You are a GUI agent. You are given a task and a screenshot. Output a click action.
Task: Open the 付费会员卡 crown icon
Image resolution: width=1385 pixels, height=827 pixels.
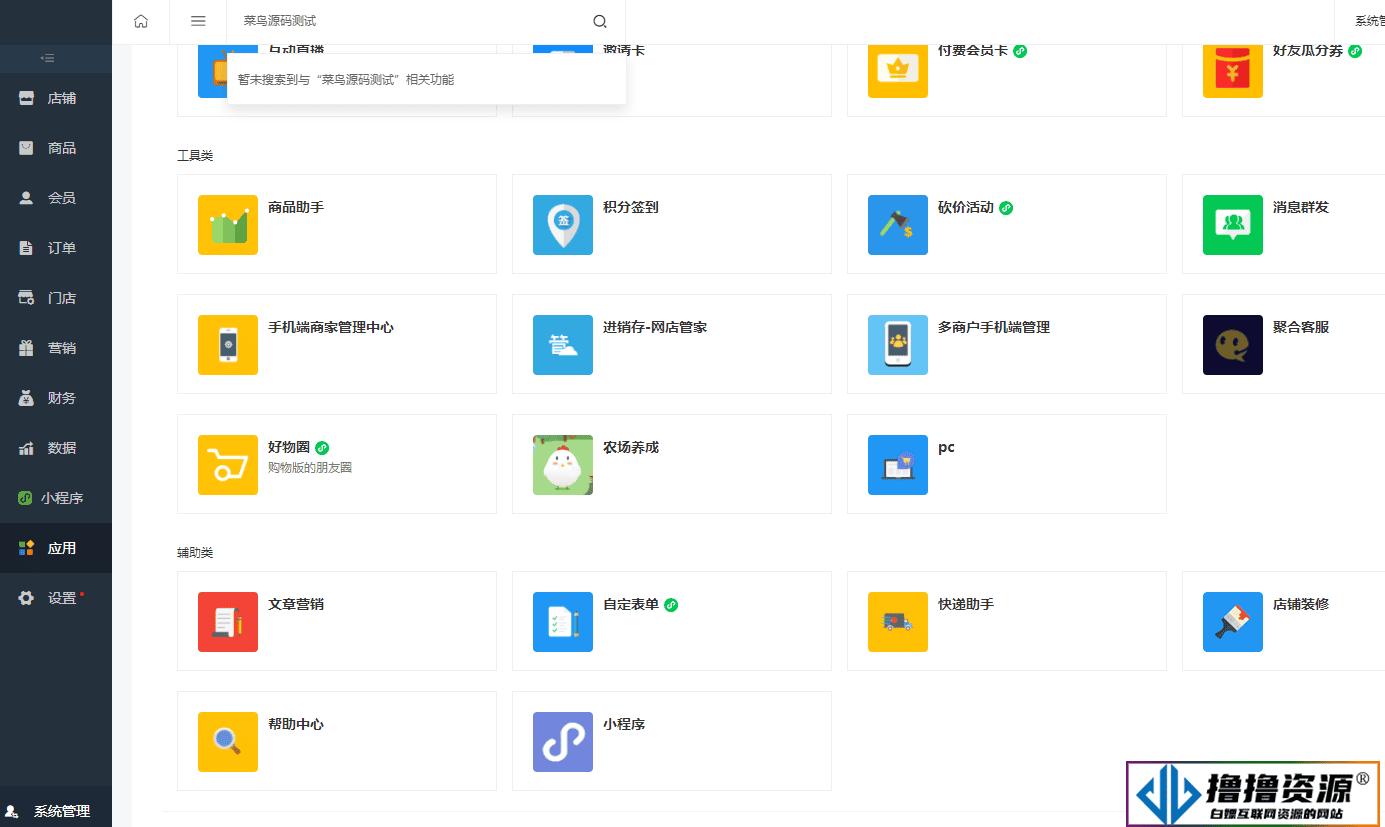tap(898, 71)
